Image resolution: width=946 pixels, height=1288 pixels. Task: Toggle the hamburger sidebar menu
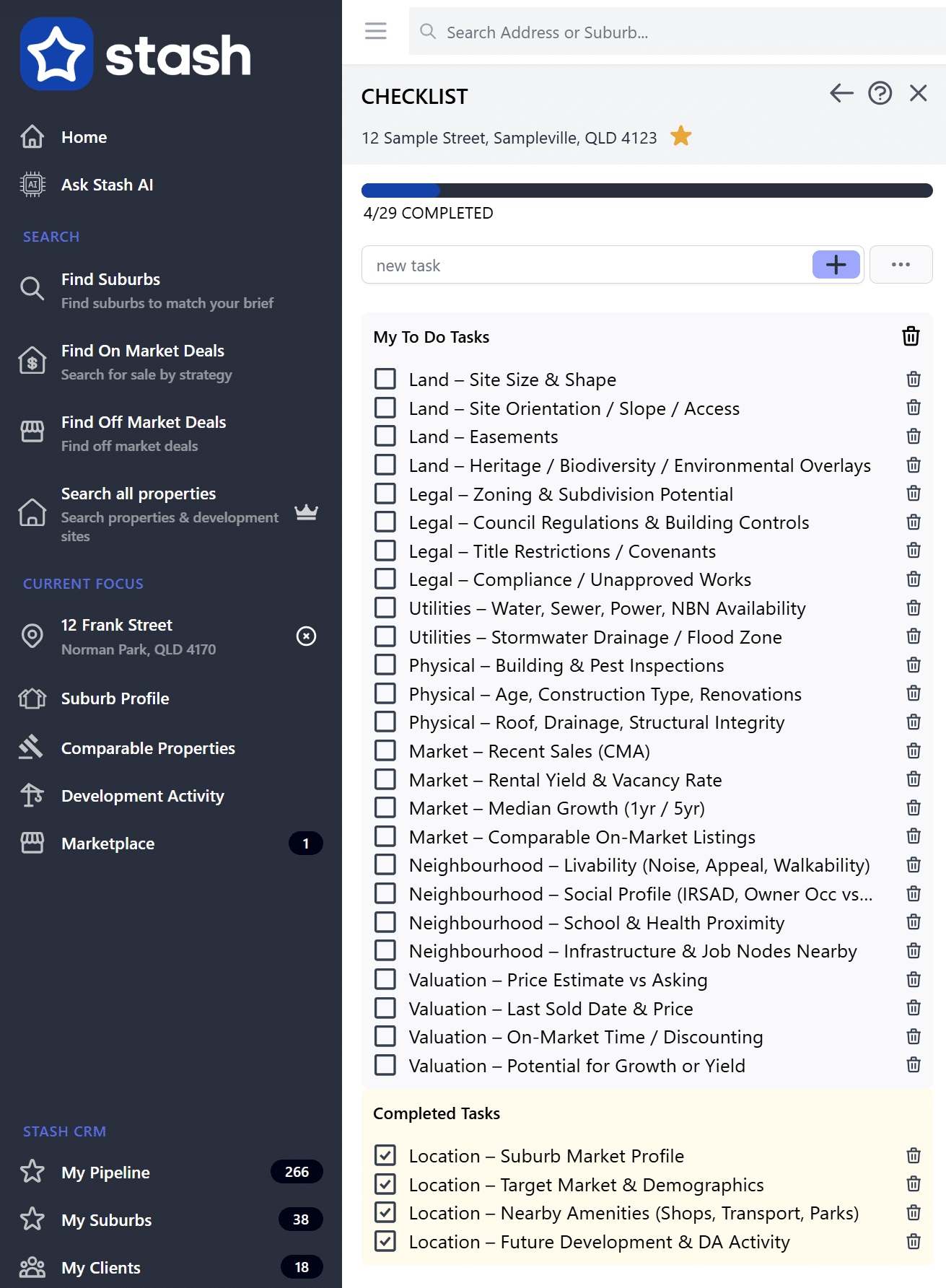375,31
